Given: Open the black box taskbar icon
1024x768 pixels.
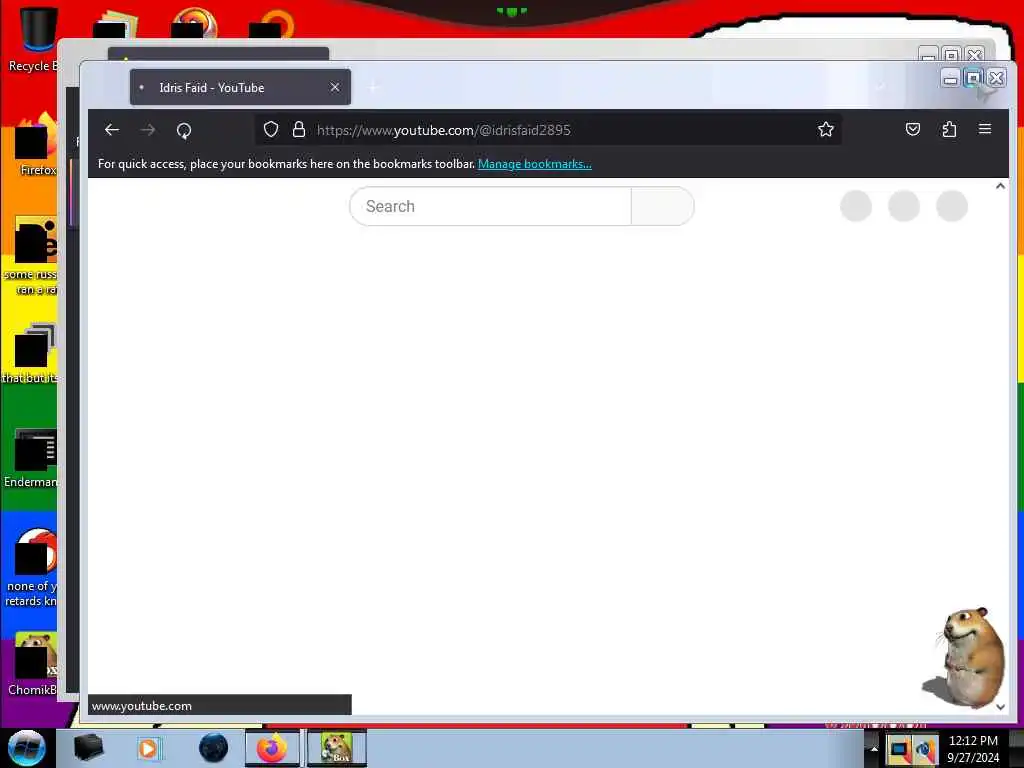Looking at the screenshot, I should point(88,748).
